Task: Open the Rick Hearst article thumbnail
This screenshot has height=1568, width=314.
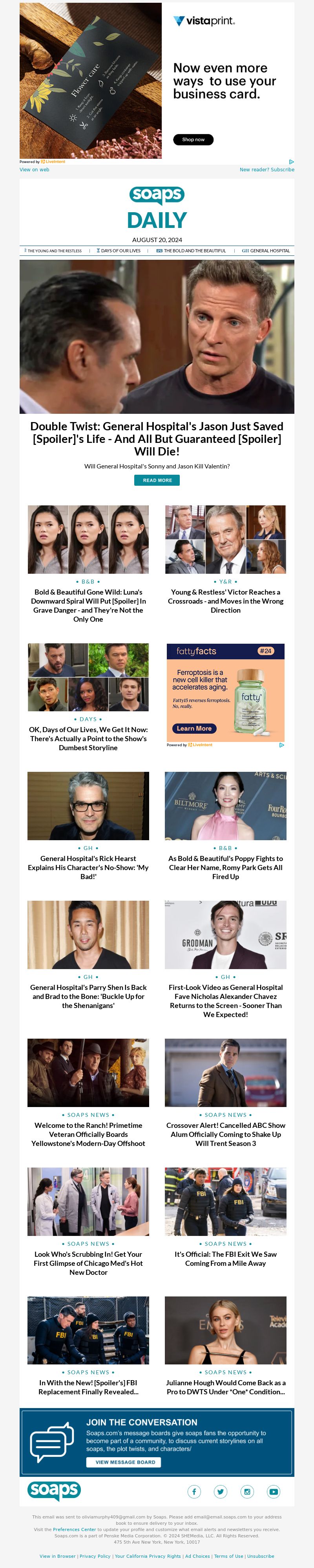Action: (88, 806)
